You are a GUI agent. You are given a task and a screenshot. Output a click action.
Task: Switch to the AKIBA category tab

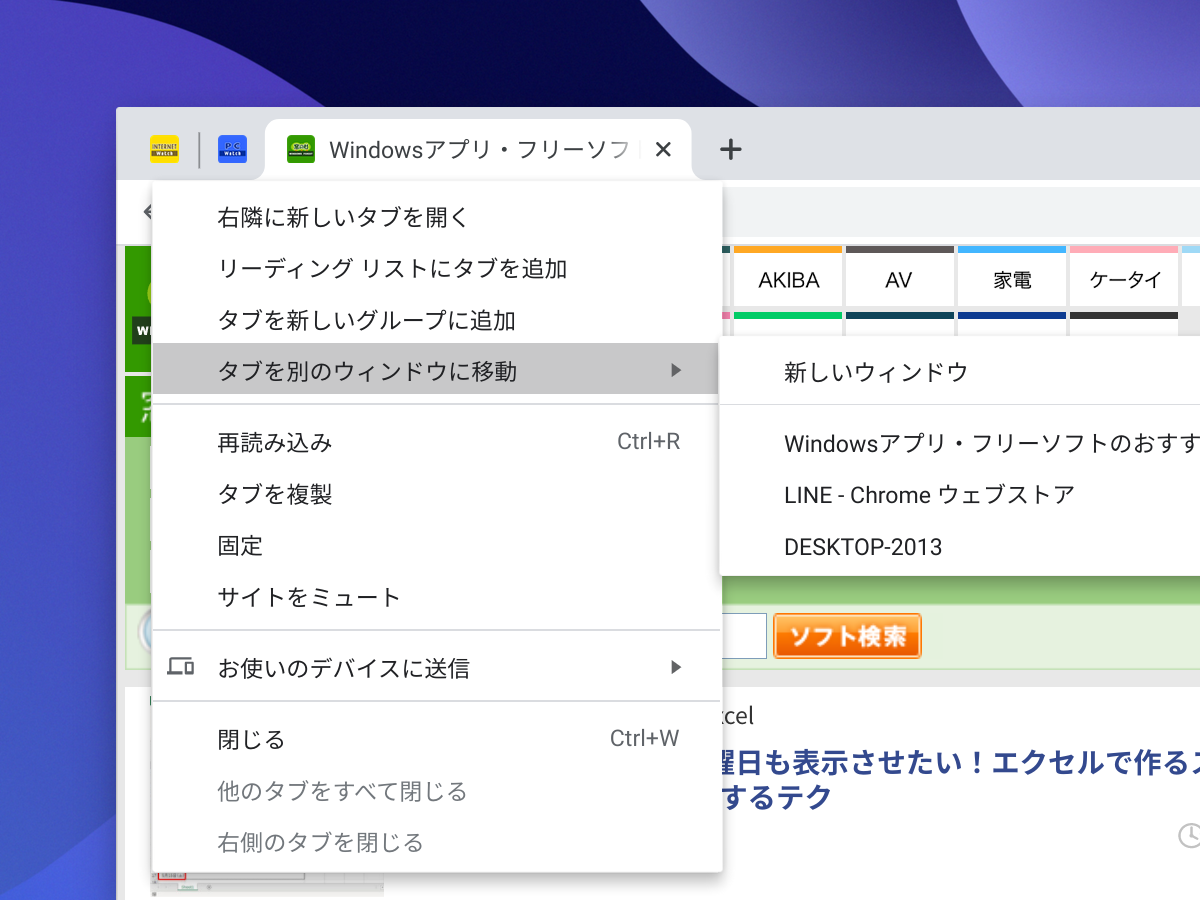coord(788,280)
